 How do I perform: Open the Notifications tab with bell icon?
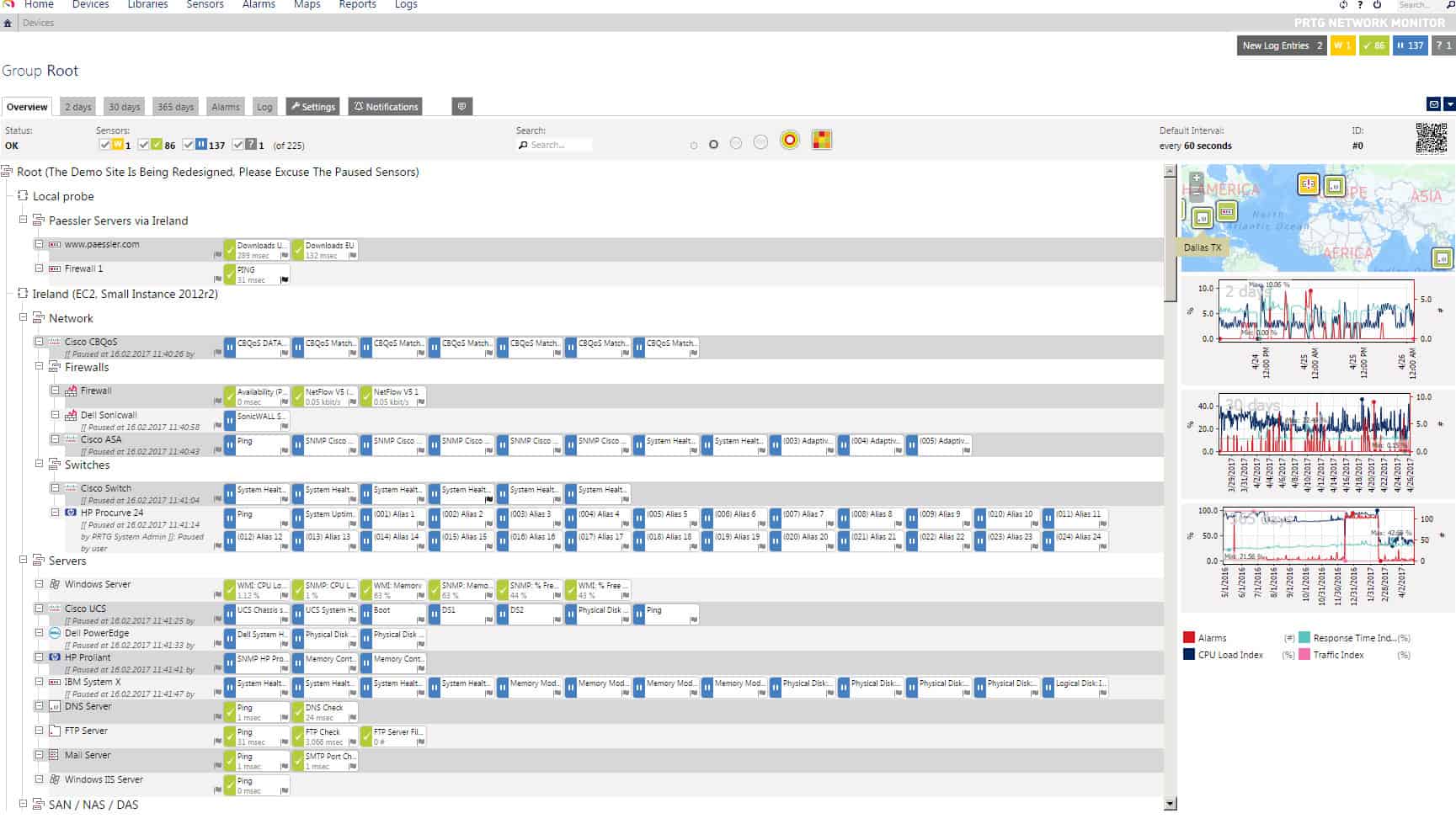[x=385, y=107]
